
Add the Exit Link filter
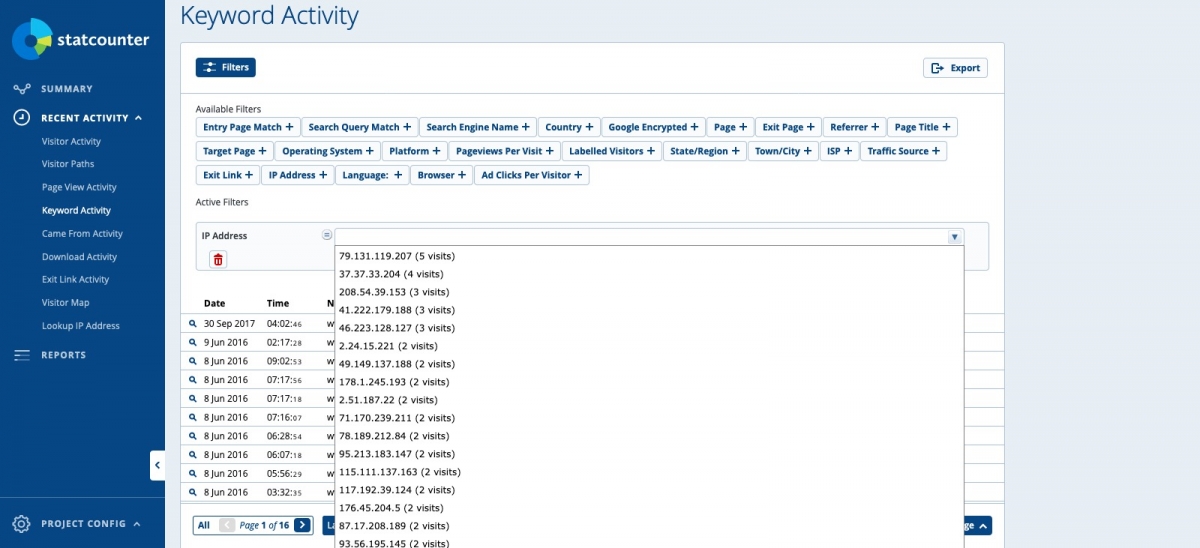coord(228,175)
